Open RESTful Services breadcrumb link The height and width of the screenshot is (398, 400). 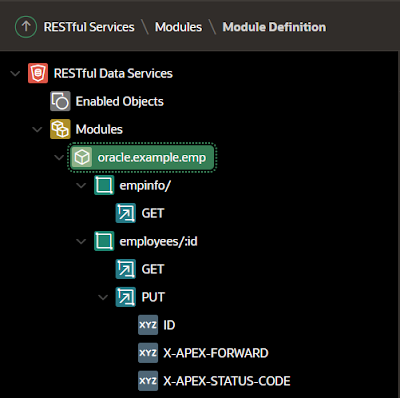[x=89, y=27]
